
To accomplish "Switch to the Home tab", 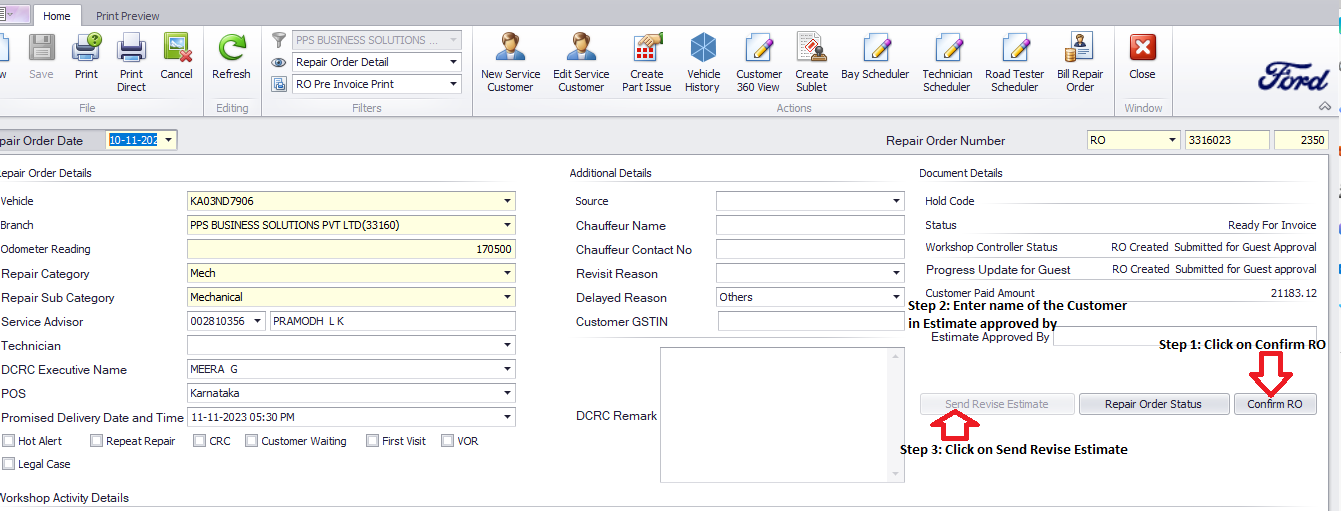I will click(x=57, y=15).
